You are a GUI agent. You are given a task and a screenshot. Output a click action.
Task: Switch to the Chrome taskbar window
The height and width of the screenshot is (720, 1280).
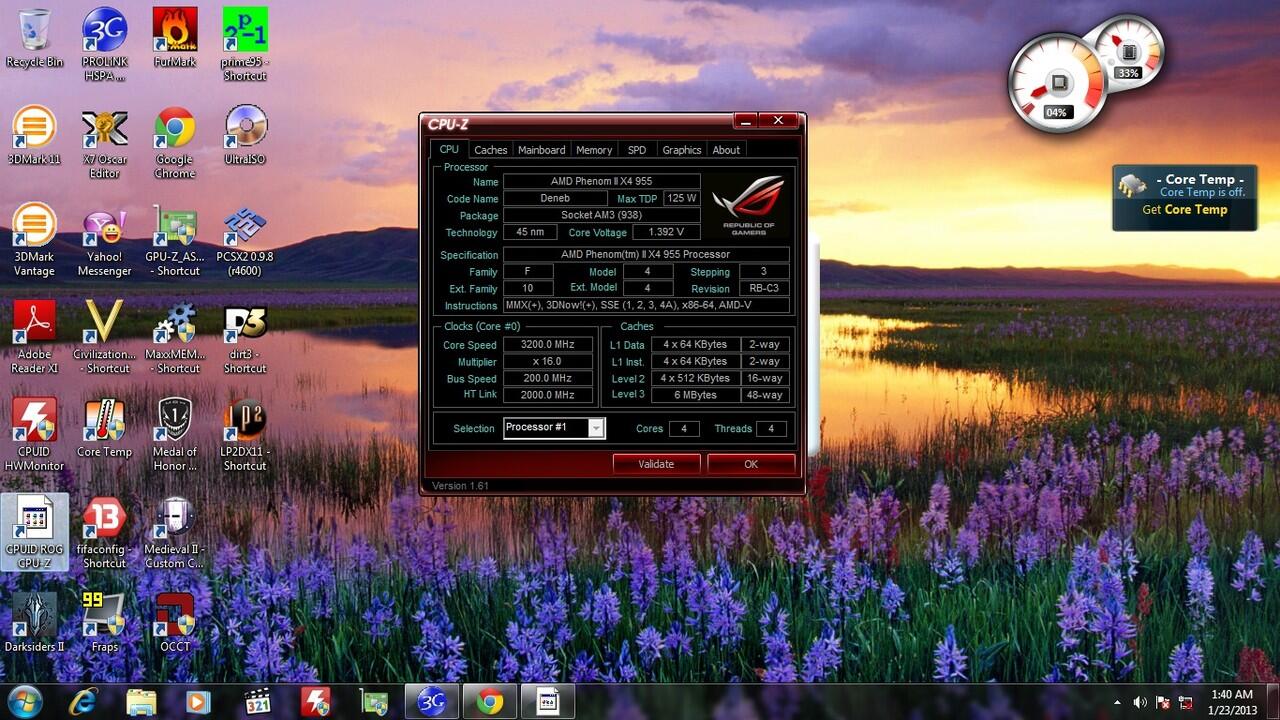point(490,701)
